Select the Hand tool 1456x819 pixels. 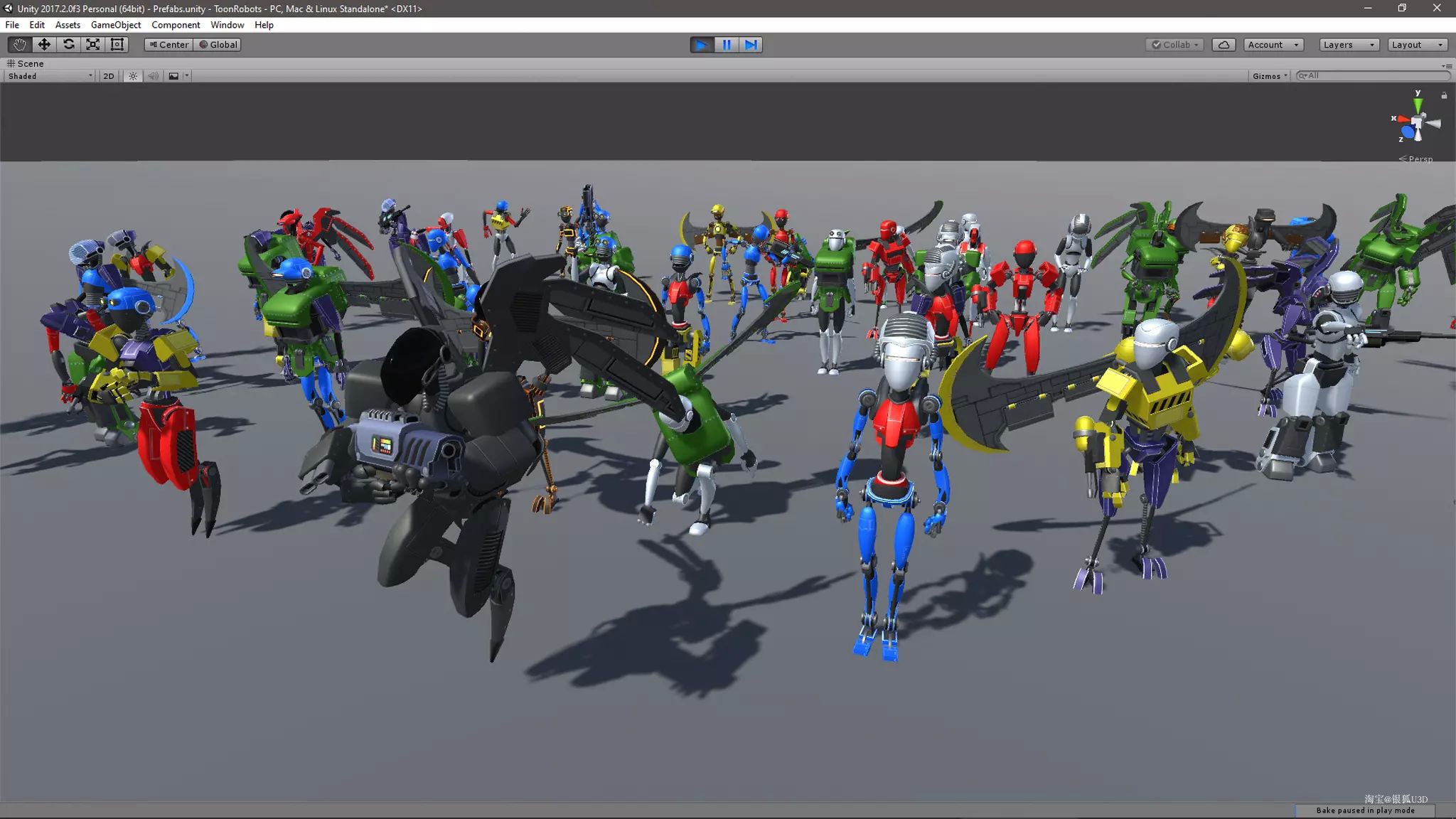[x=19, y=44]
